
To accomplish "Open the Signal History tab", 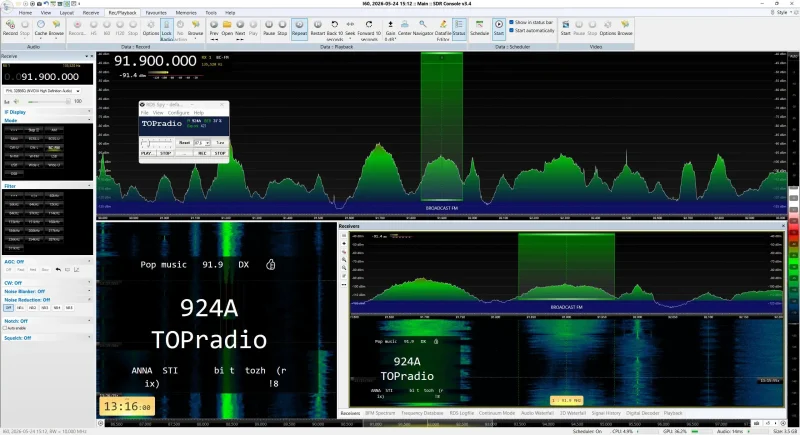I will tap(606, 413).
